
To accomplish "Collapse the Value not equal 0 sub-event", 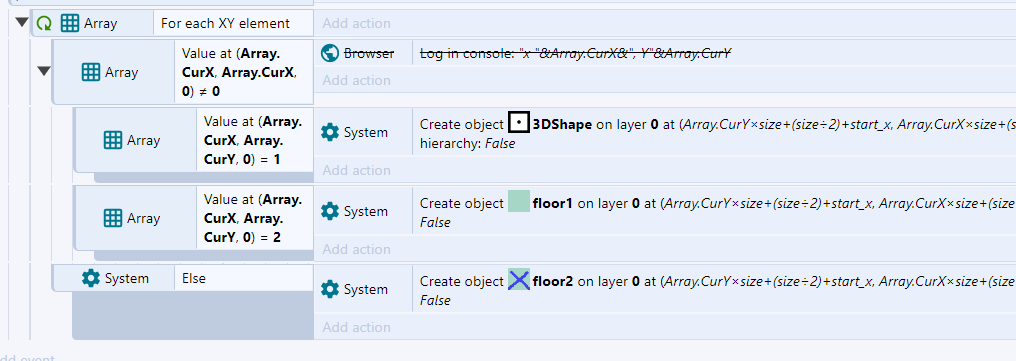I will [43, 71].
